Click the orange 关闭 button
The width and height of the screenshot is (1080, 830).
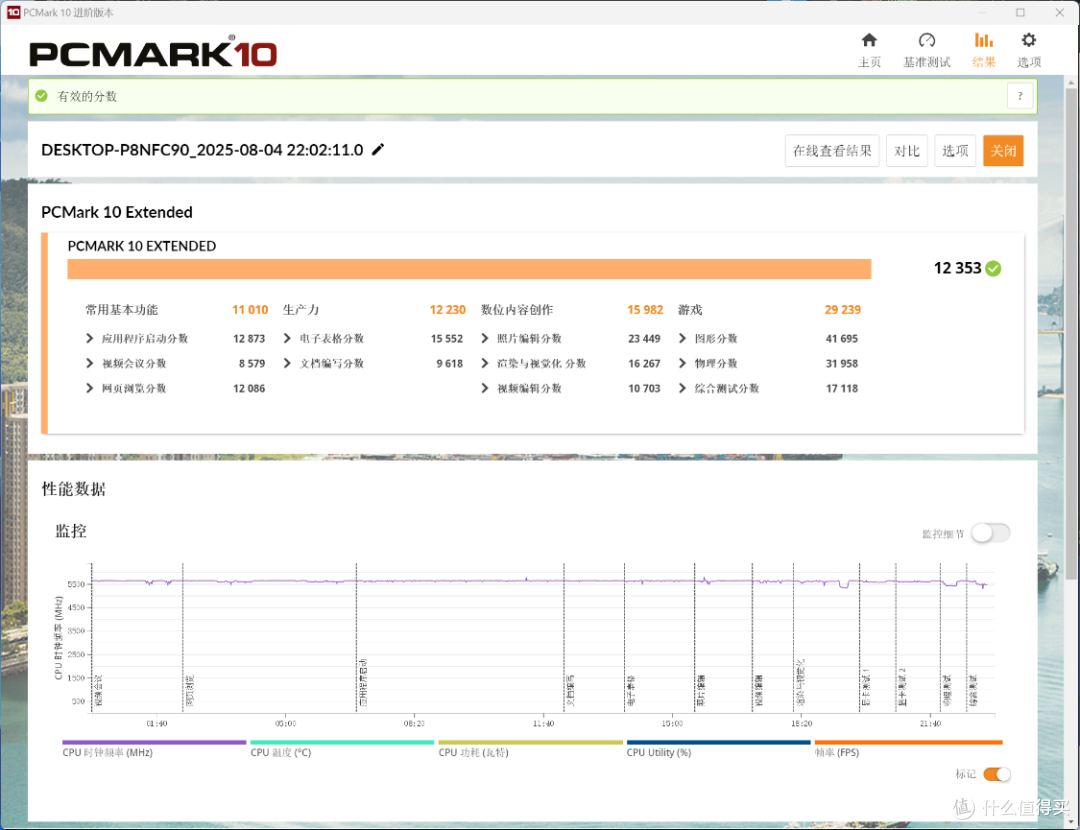click(1003, 151)
